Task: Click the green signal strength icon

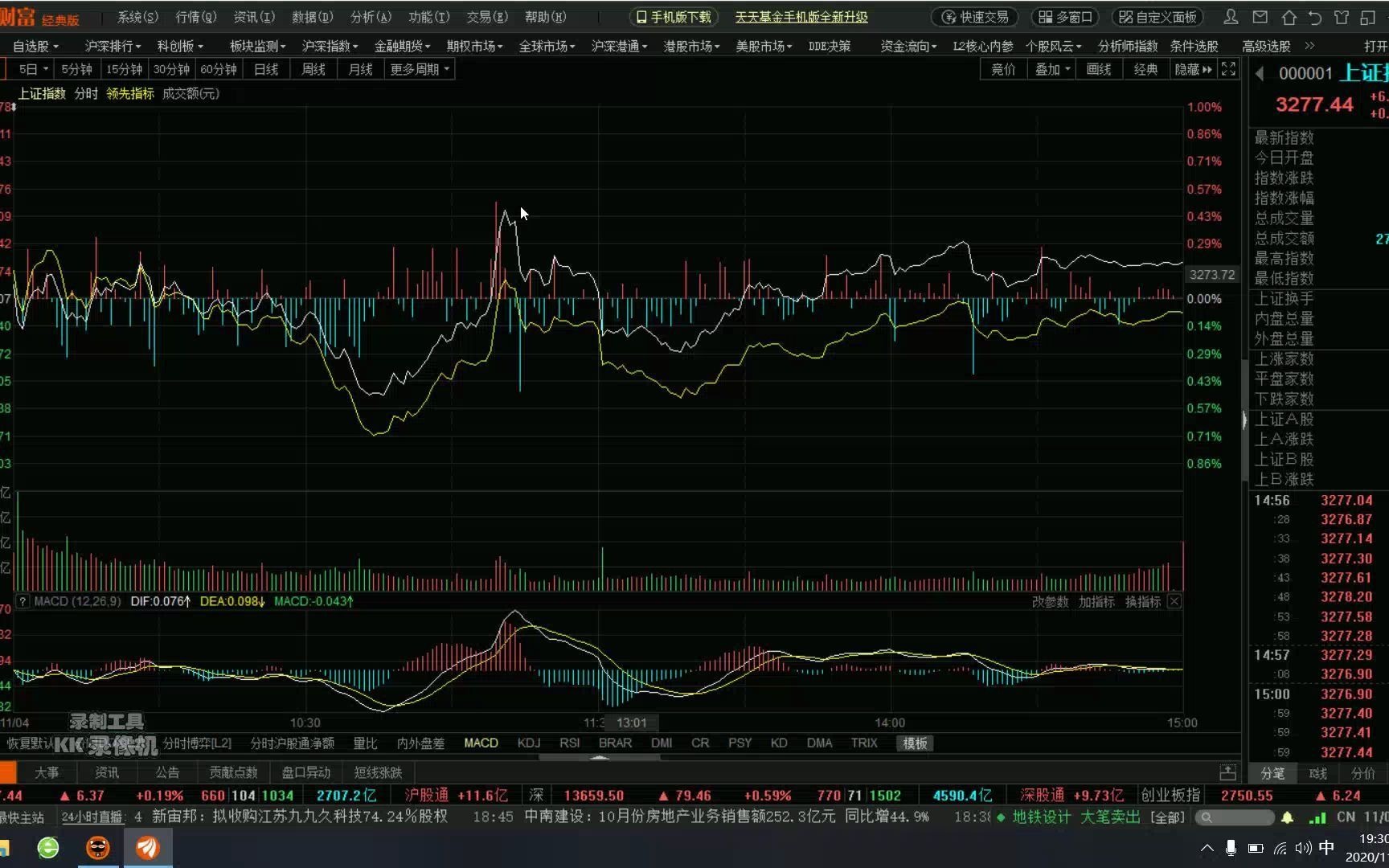Action: pyautogui.click(x=1317, y=817)
